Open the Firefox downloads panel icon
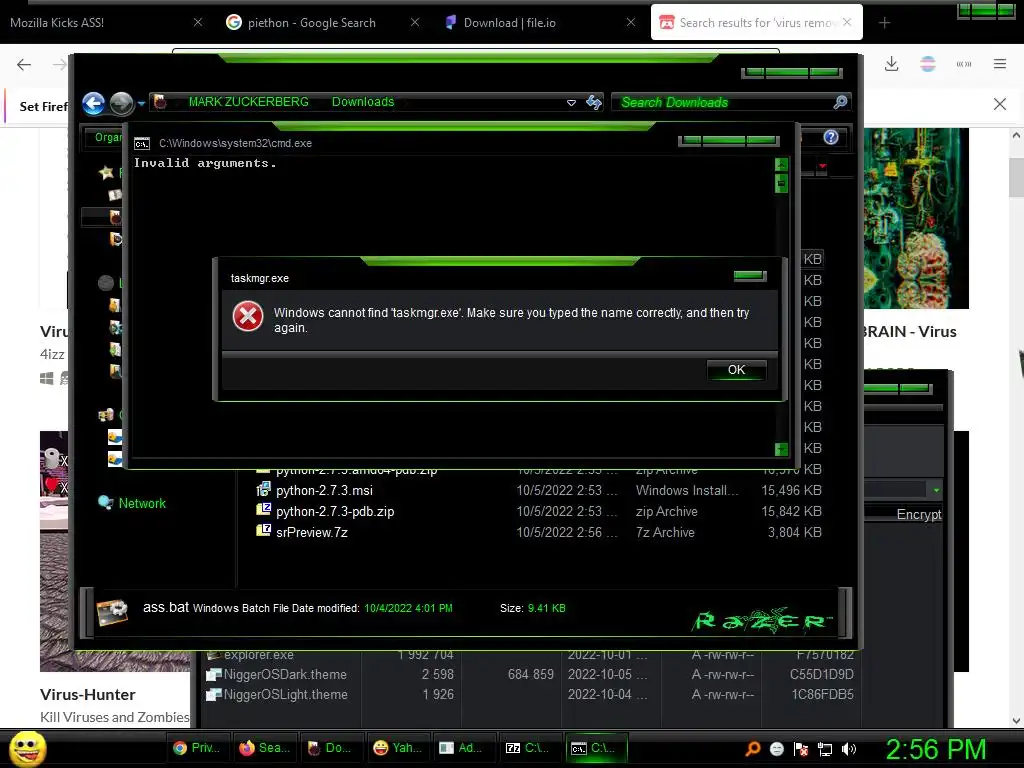This screenshot has width=1024, height=768. pyautogui.click(x=891, y=64)
